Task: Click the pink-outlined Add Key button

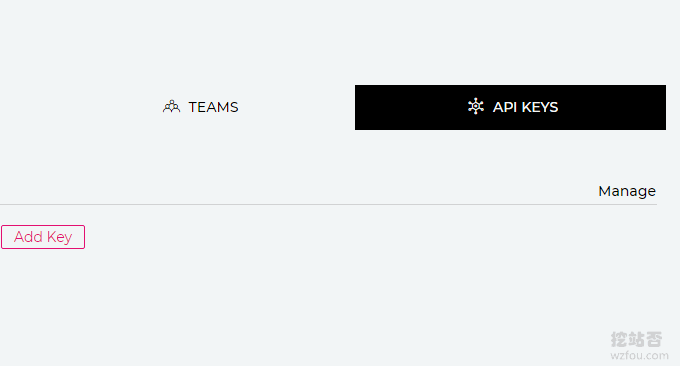Action: coord(43,237)
